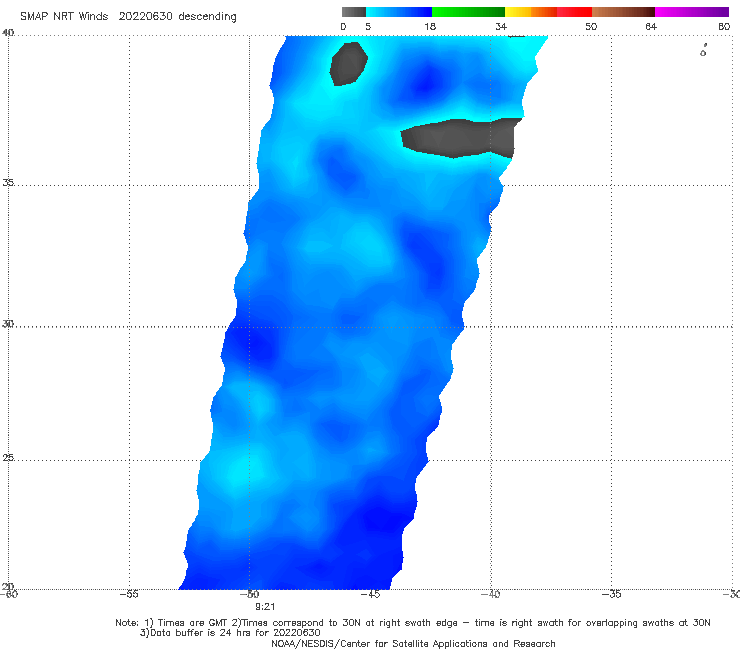Click the date label '20220630 descending'

click(177, 17)
